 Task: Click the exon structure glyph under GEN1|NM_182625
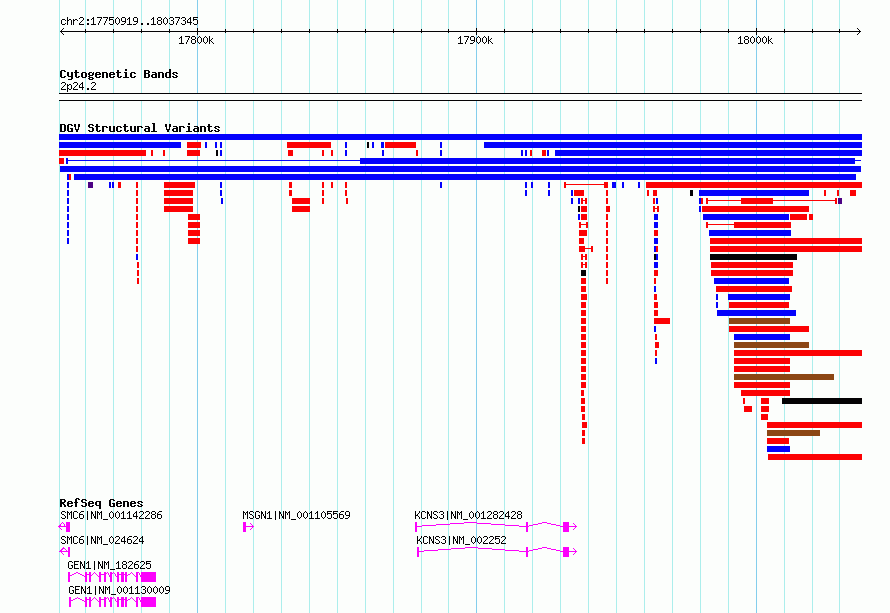(112, 577)
